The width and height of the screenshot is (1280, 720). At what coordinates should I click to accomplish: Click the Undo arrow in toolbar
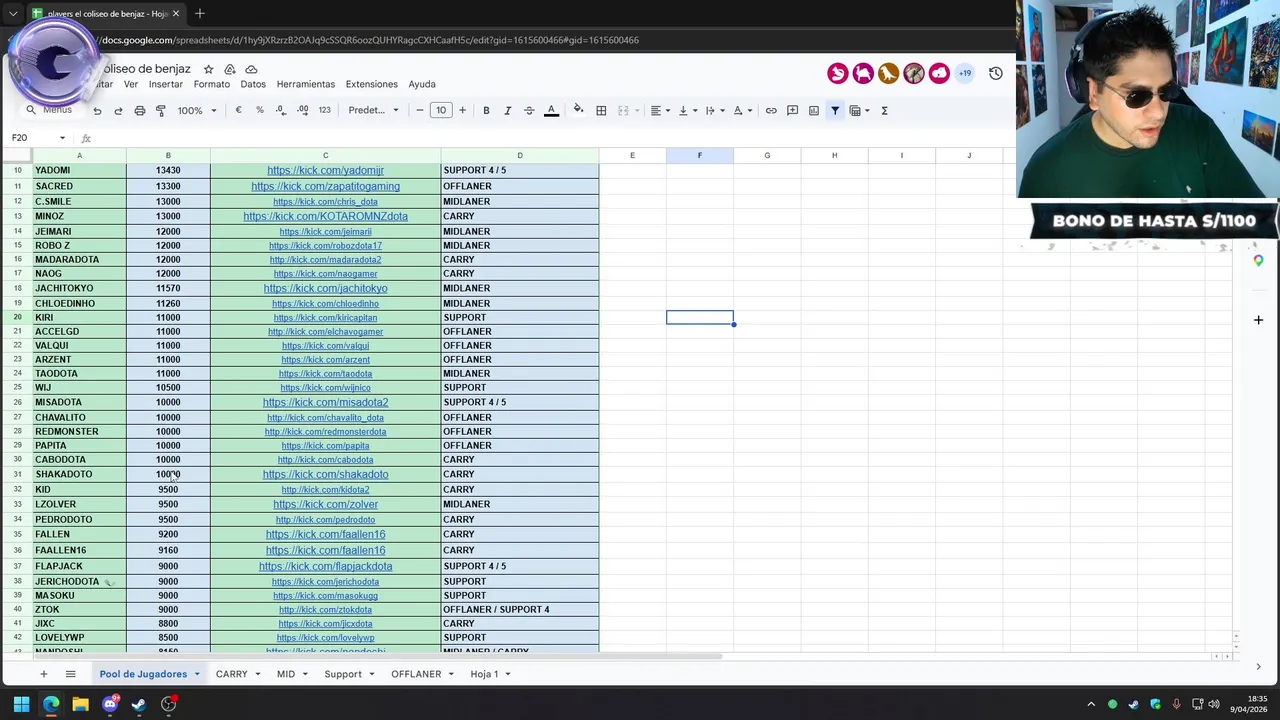tap(97, 110)
